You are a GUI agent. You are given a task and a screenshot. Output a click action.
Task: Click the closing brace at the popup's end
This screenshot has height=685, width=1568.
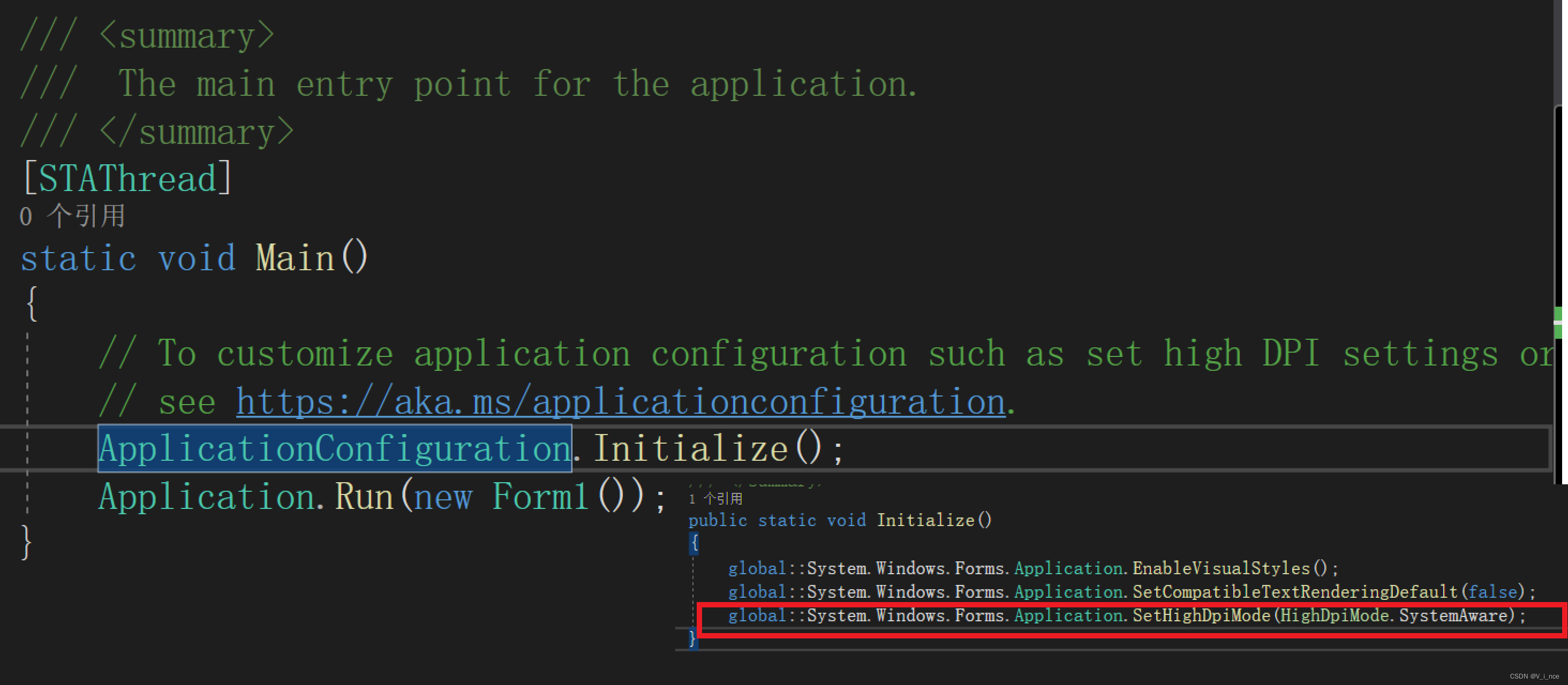point(693,639)
